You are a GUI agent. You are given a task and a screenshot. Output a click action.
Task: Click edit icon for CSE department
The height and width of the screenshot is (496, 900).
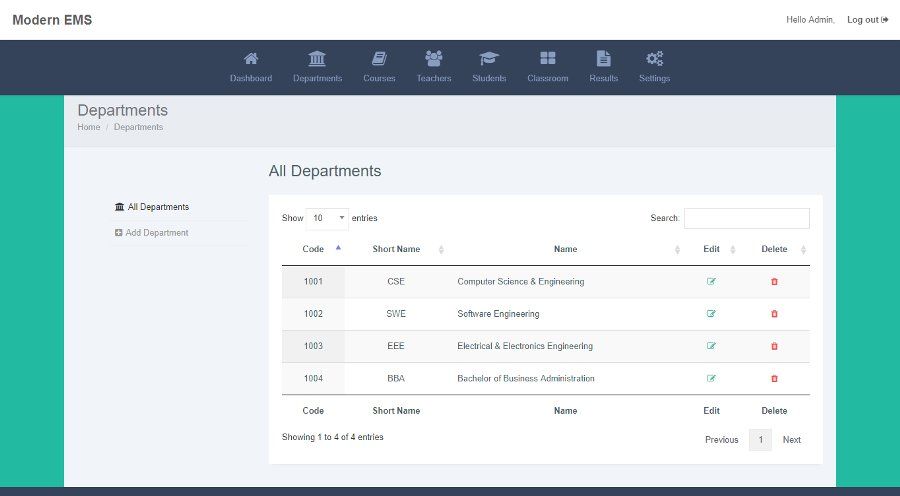[x=711, y=282]
